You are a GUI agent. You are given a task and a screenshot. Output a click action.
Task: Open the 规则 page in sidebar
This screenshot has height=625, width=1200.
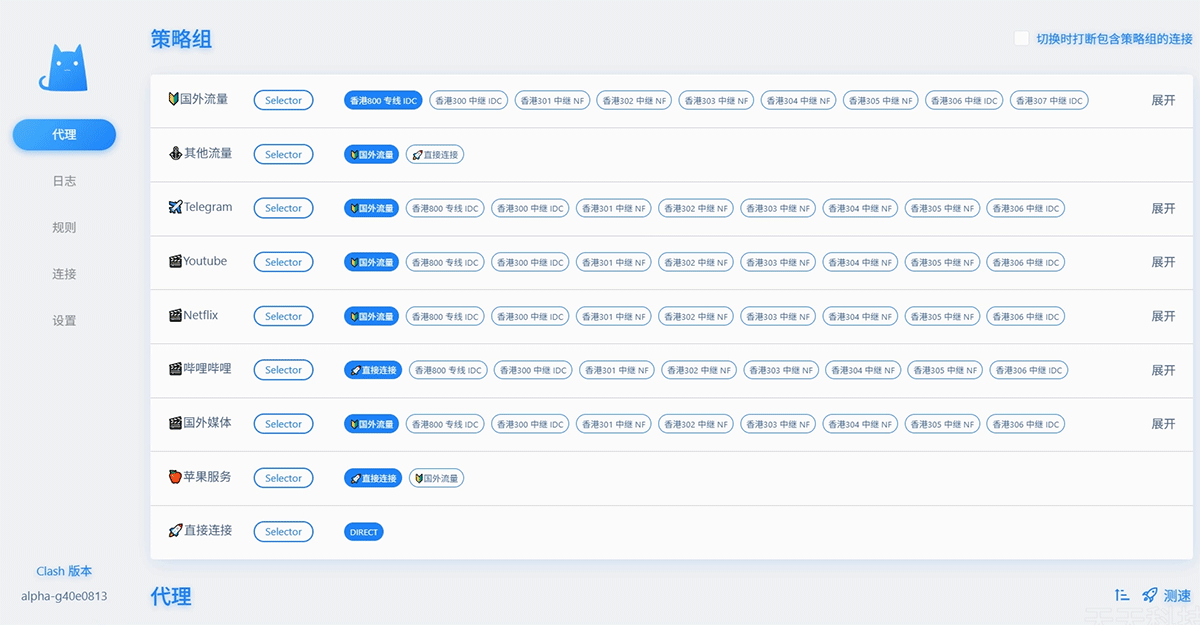64,228
